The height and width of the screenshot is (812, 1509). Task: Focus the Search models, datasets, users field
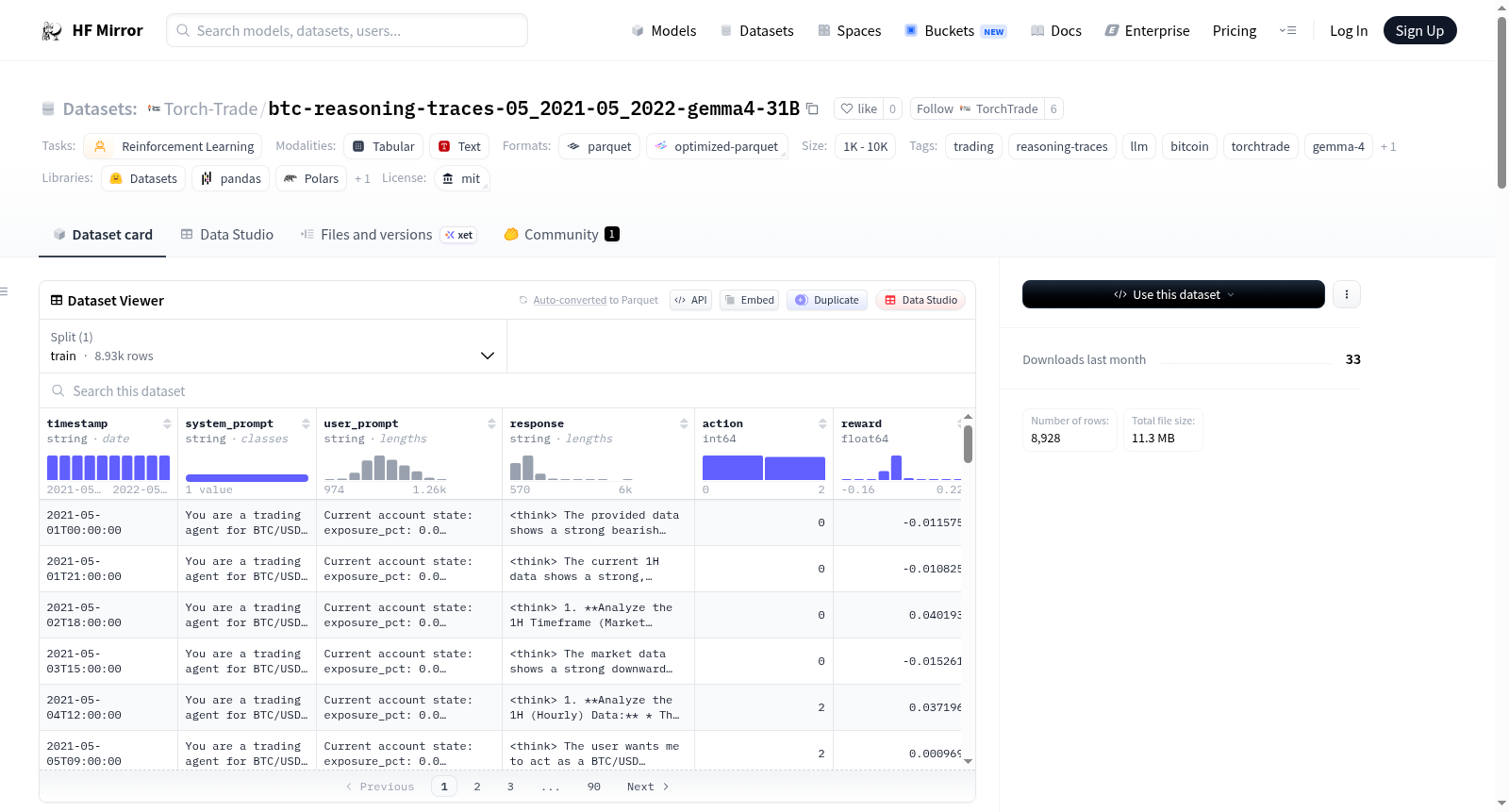click(x=347, y=31)
